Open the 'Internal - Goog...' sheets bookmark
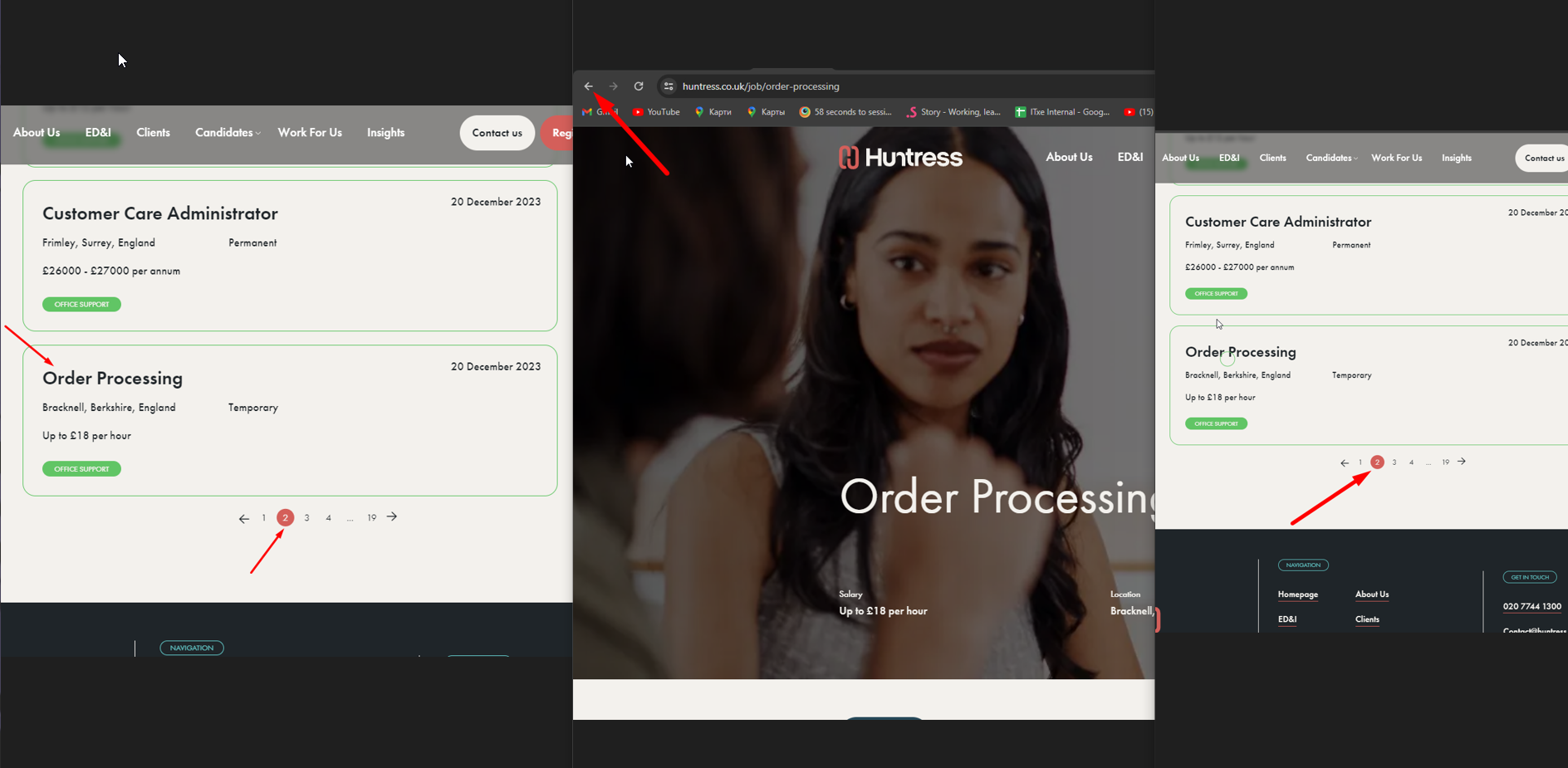The image size is (1568, 768). pos(1062,112)
